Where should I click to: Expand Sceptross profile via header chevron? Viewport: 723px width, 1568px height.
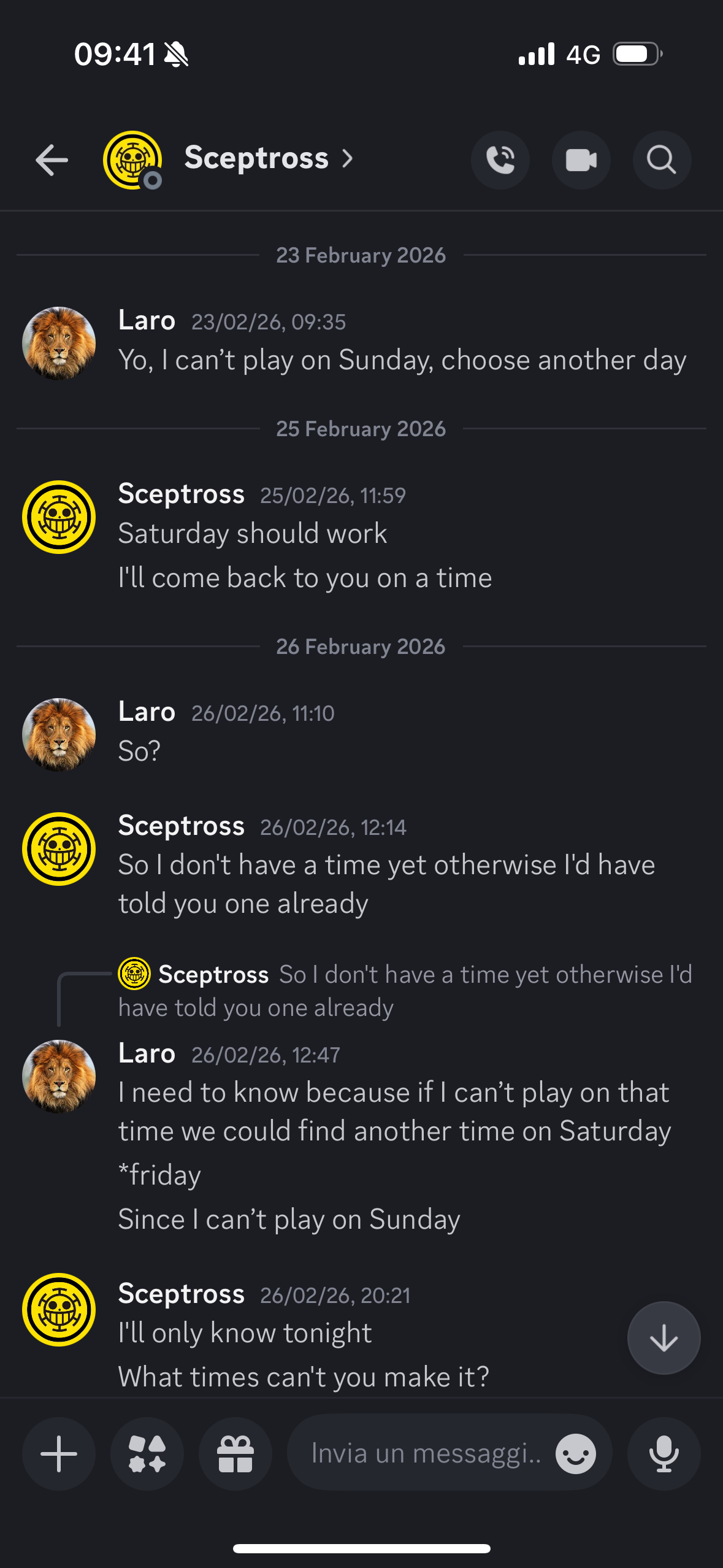pos(348,159)
